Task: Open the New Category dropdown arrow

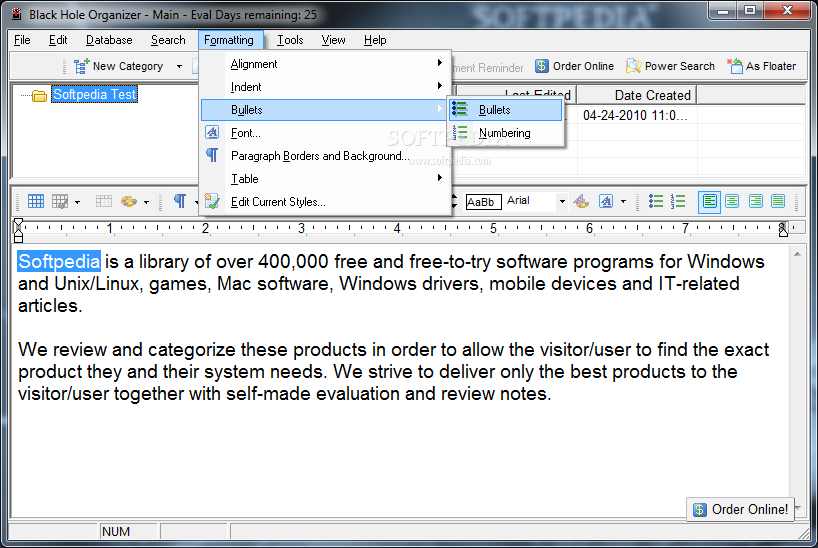Action: (x=179, y=67)
